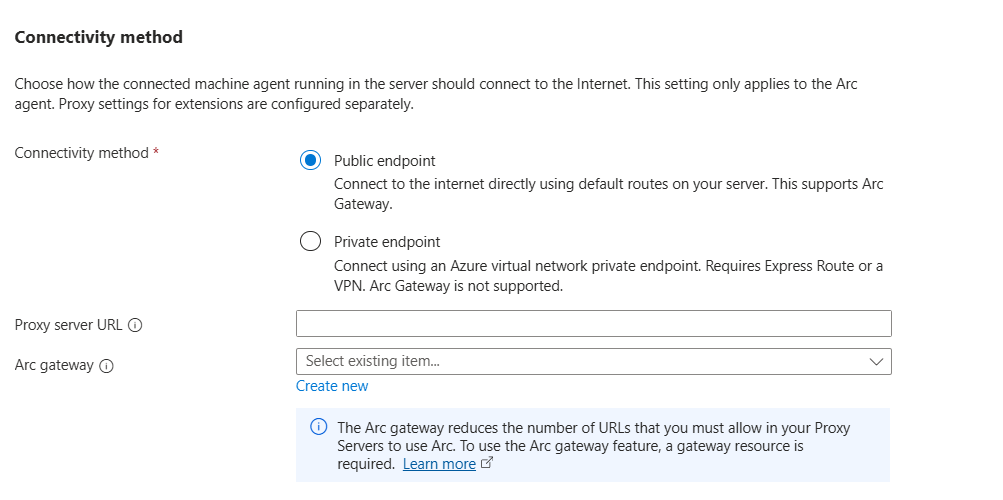Screen dimensions: 1003x500
Task: Click the 'Public endpoint' option label text
Action: [x=384, y=160]
